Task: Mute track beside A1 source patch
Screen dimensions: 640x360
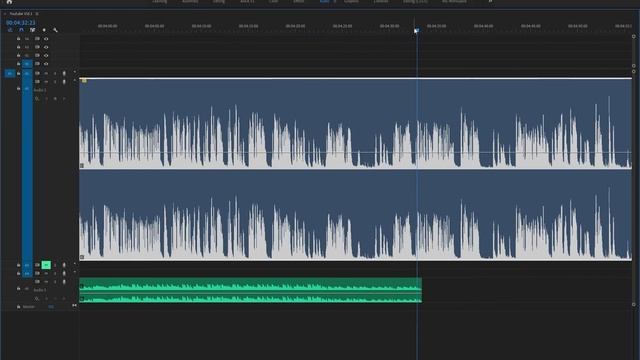Action: pyautogui.click(x=46, y=73)
